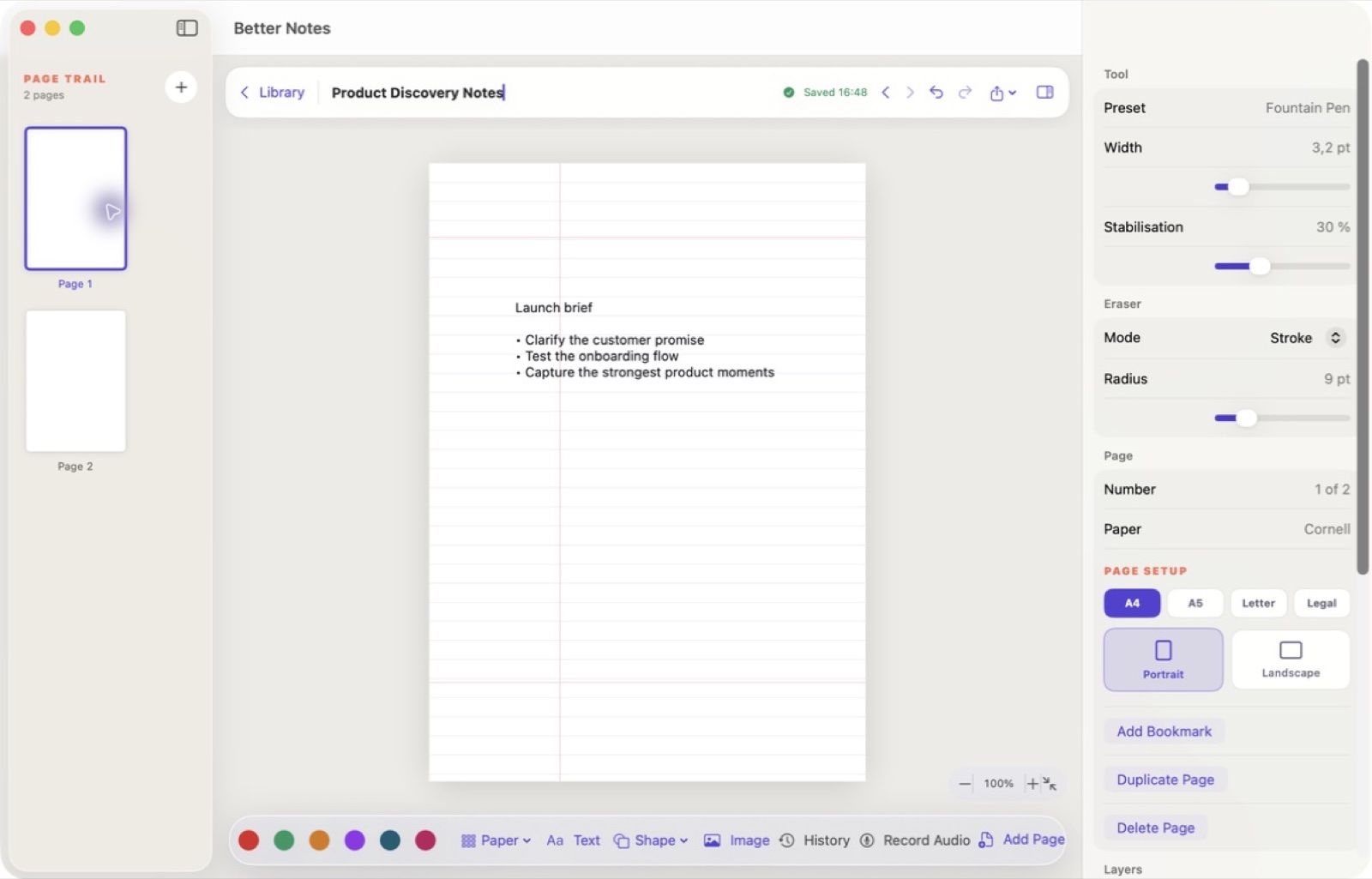This screenshot has height=879, width=1372.
Task: Insert an Image from the bottom toolbar
Action: [x=737, y=840]
